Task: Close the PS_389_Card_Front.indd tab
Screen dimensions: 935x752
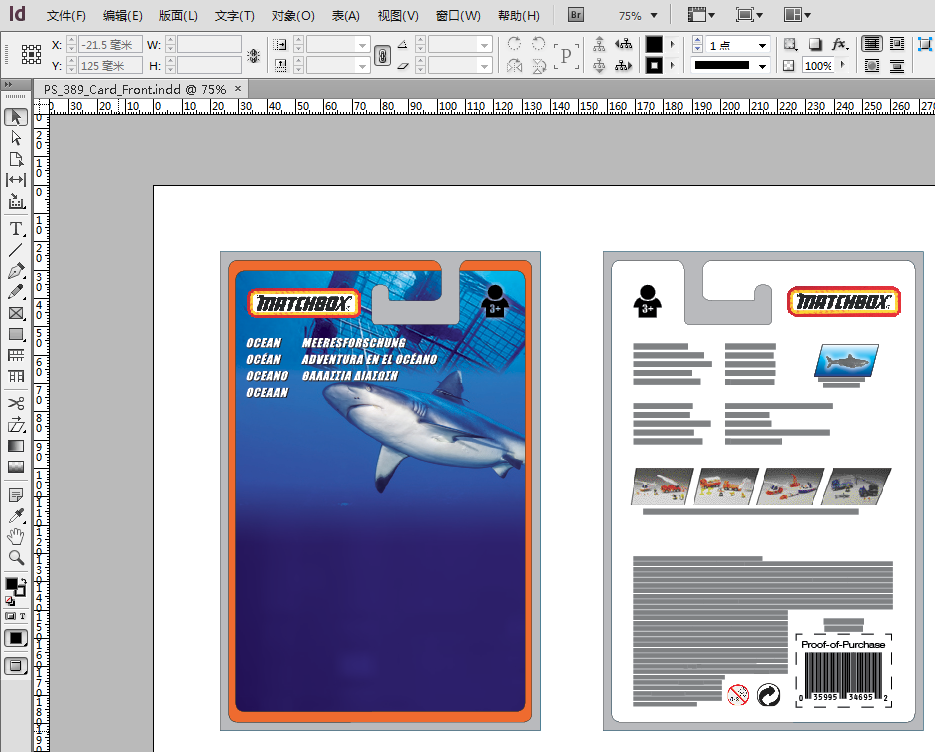Action: click(238, 88)
